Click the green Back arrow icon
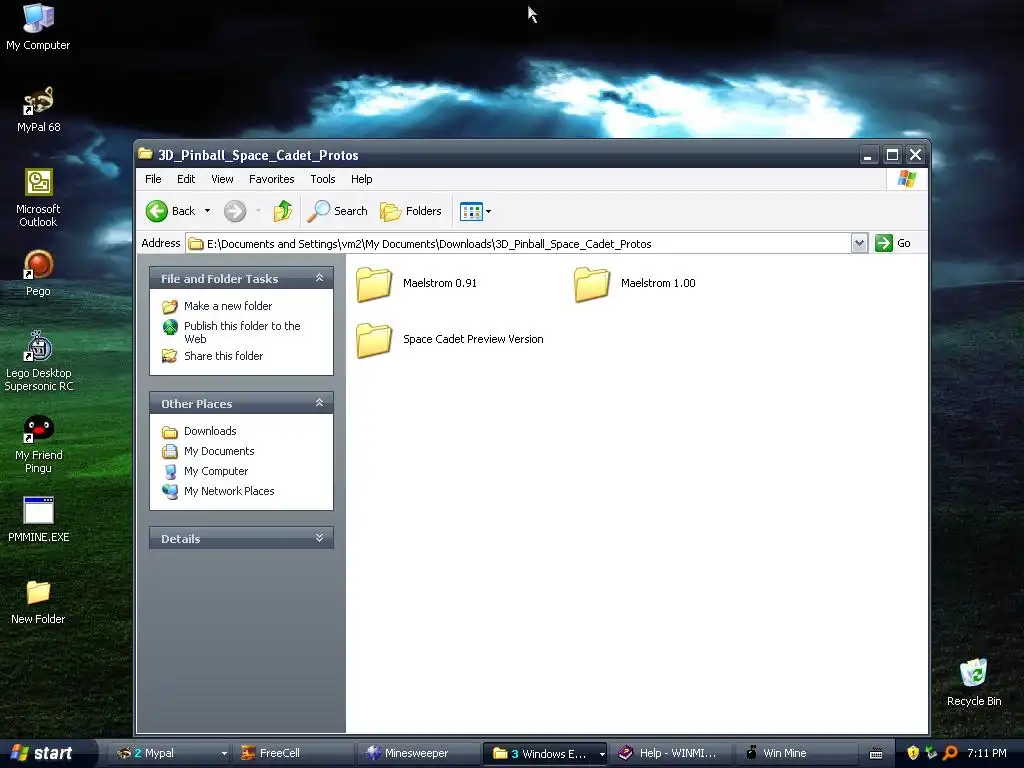The width and height of the screenshot is (1024, 768). (x=157, y=211)
